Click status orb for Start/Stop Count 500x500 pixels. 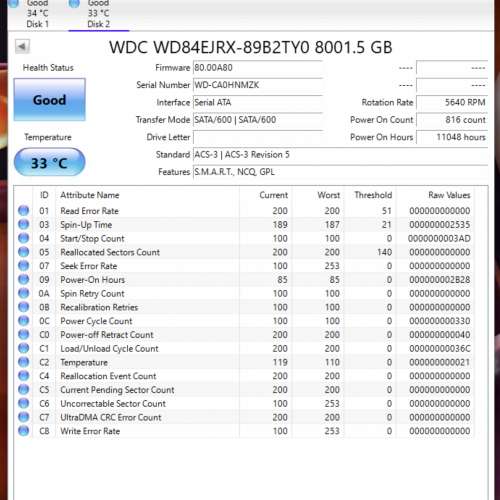pyautogui.click(x=23, y=238)
